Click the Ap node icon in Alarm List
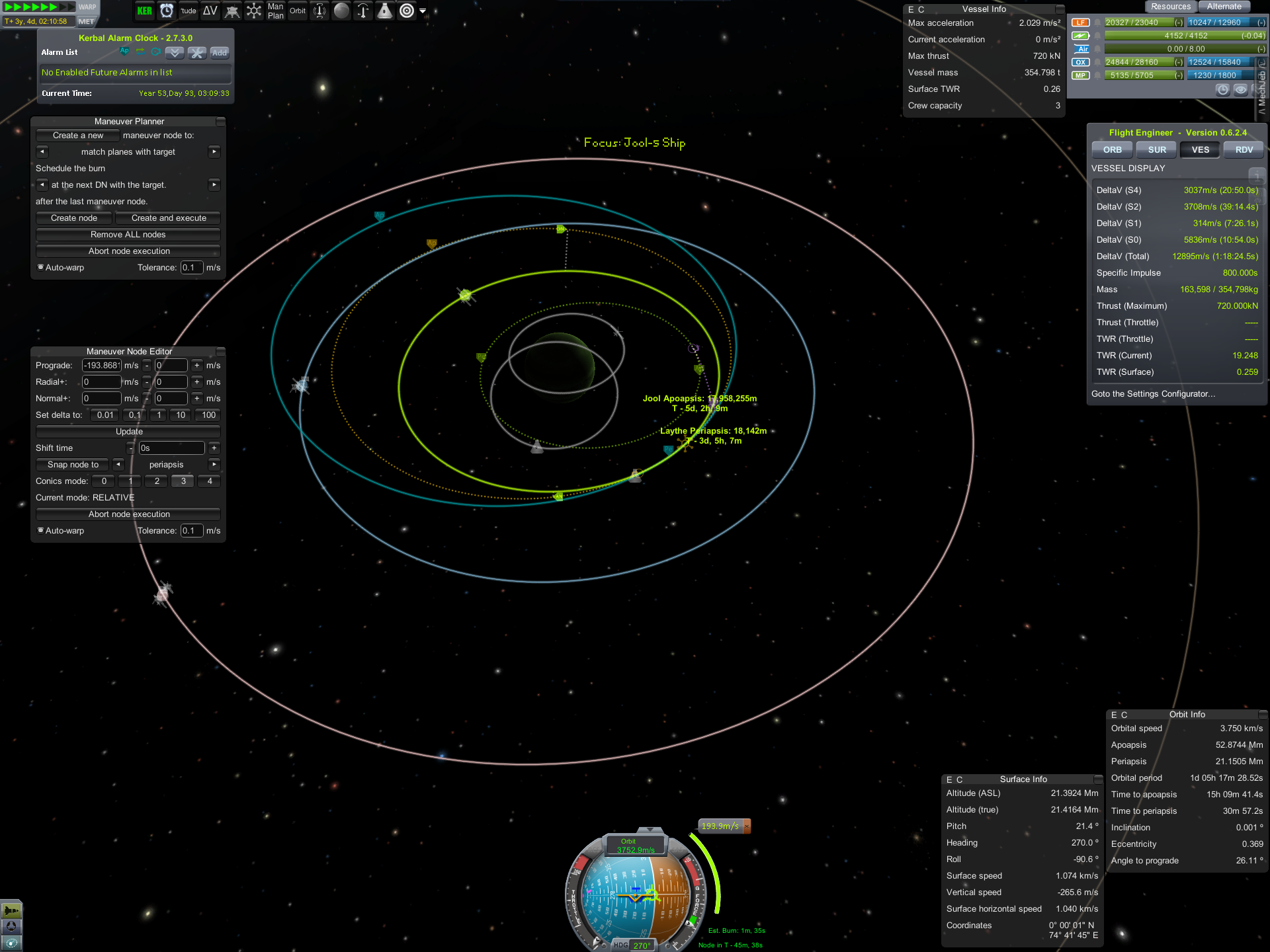 (x=124, y=52)
